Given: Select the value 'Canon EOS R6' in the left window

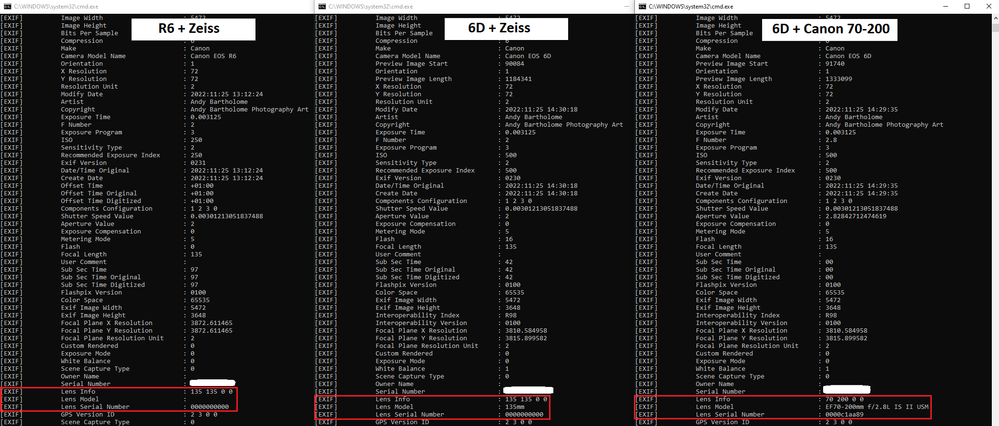Looking at the screenshot, I should [x=213, y=56].
